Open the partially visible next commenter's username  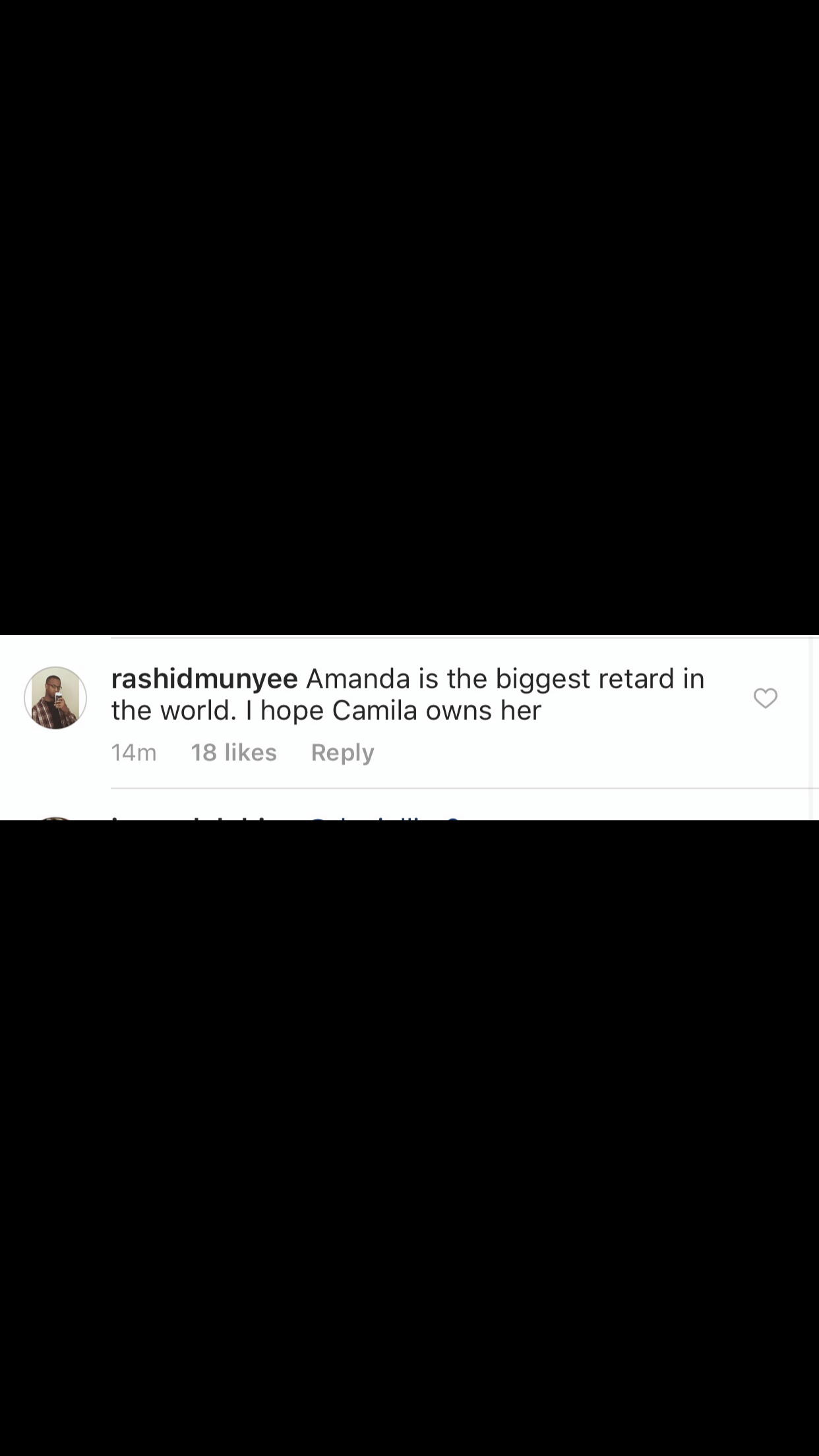coord(204,818)
